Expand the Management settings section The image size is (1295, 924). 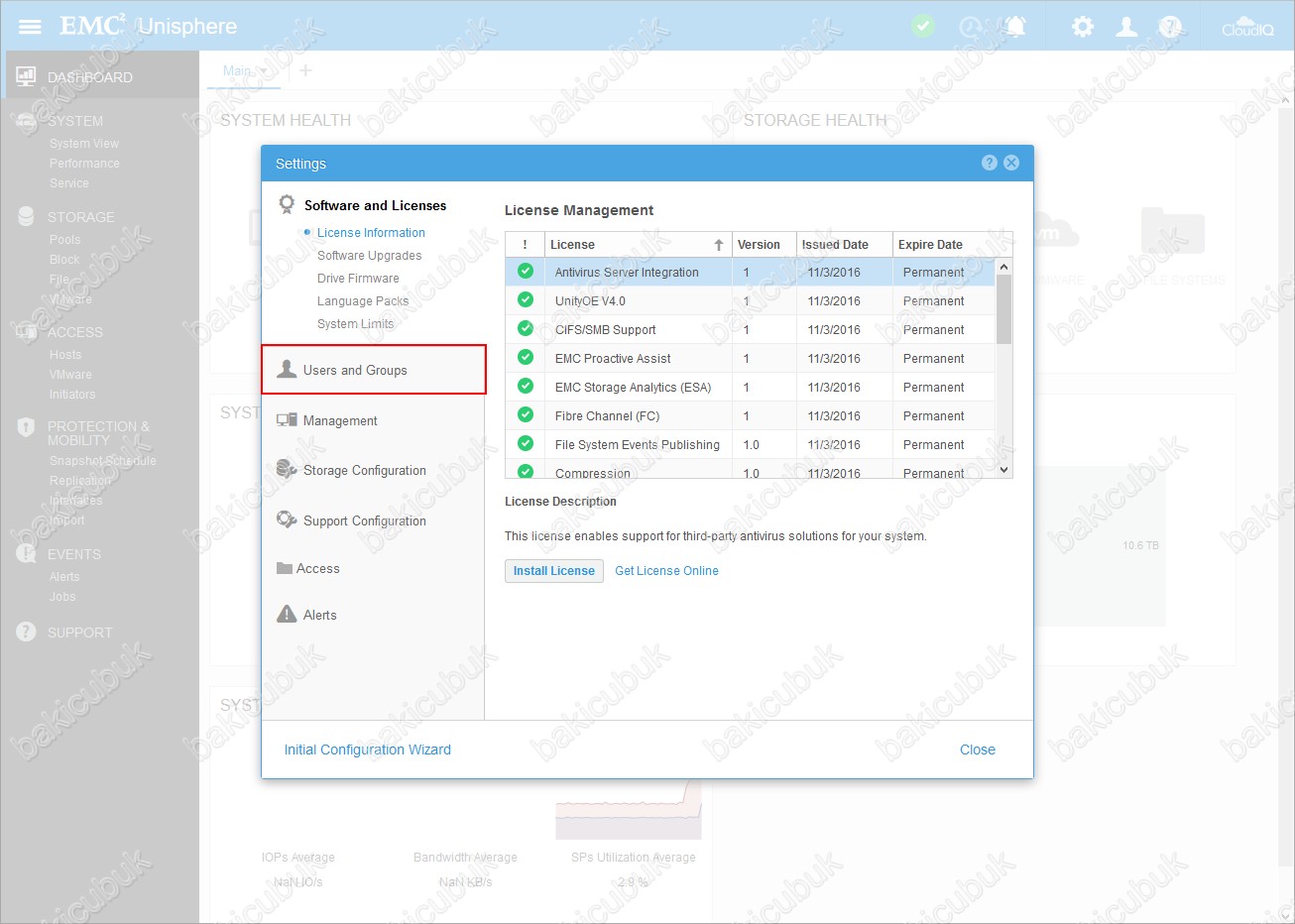click(340, 420)
